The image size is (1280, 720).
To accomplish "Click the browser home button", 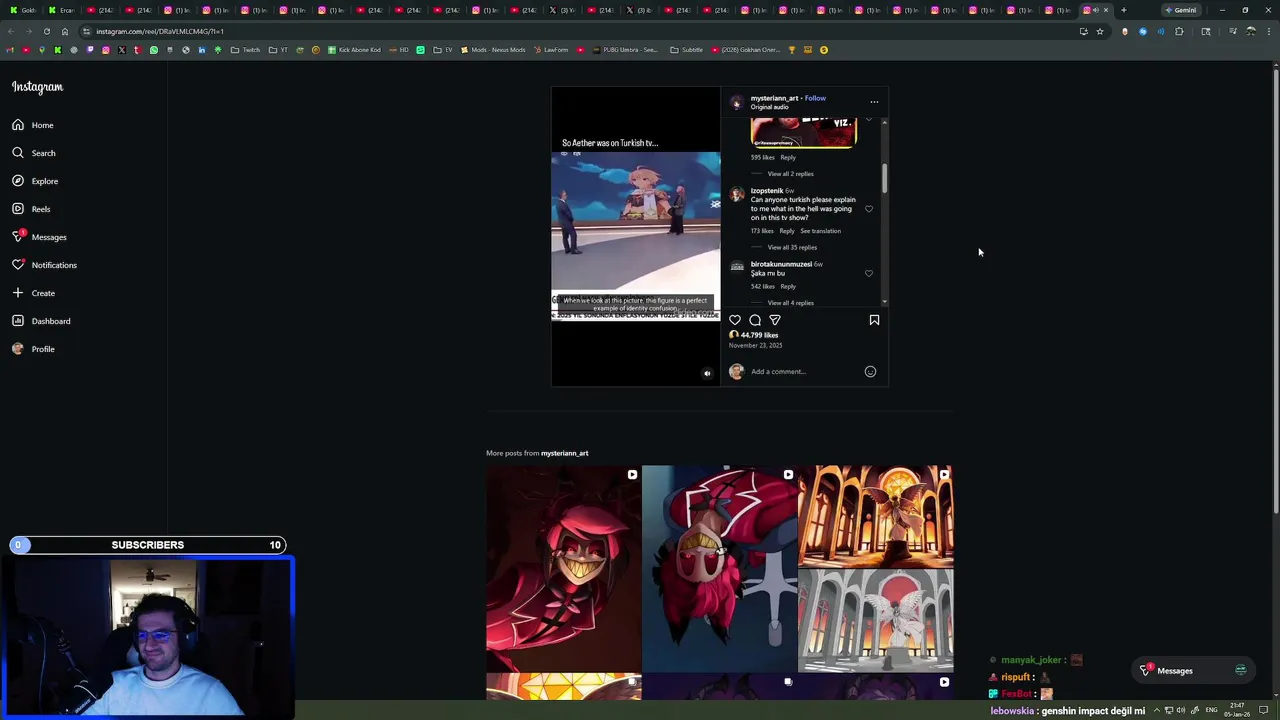I will [x=65, y=31].
